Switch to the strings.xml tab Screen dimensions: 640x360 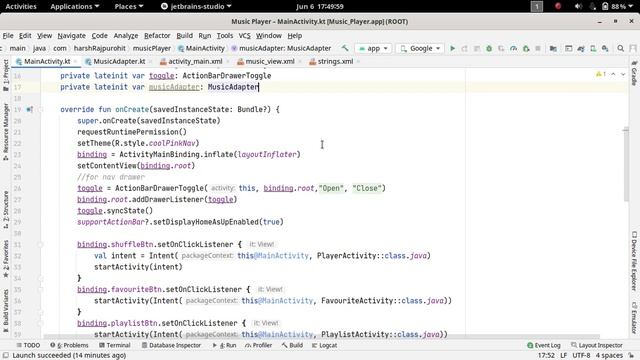[335, 62]
